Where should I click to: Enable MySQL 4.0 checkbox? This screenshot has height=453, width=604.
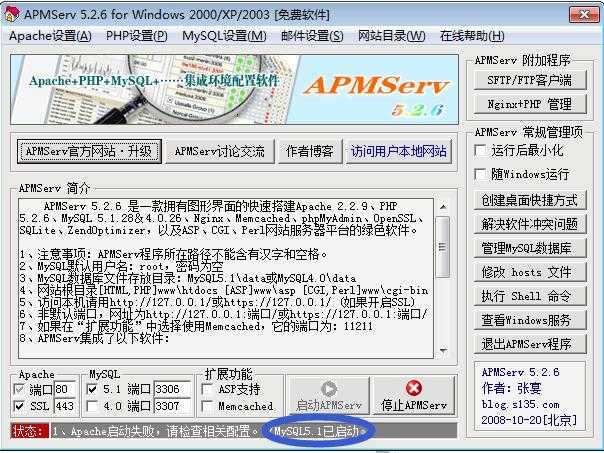click(92, 406)
